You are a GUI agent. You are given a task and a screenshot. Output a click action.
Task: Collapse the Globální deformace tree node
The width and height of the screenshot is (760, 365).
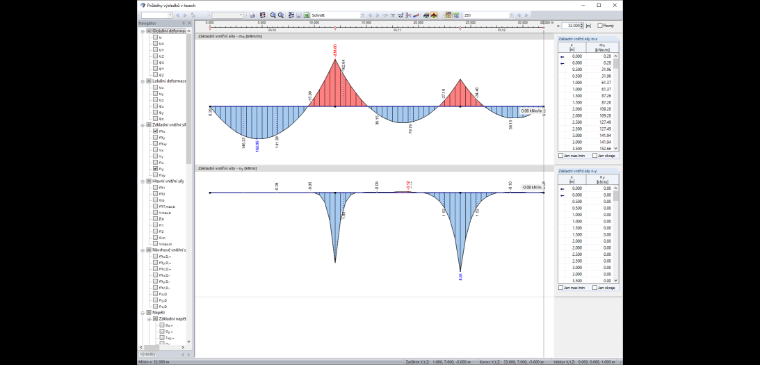click(x=142, y=31)
